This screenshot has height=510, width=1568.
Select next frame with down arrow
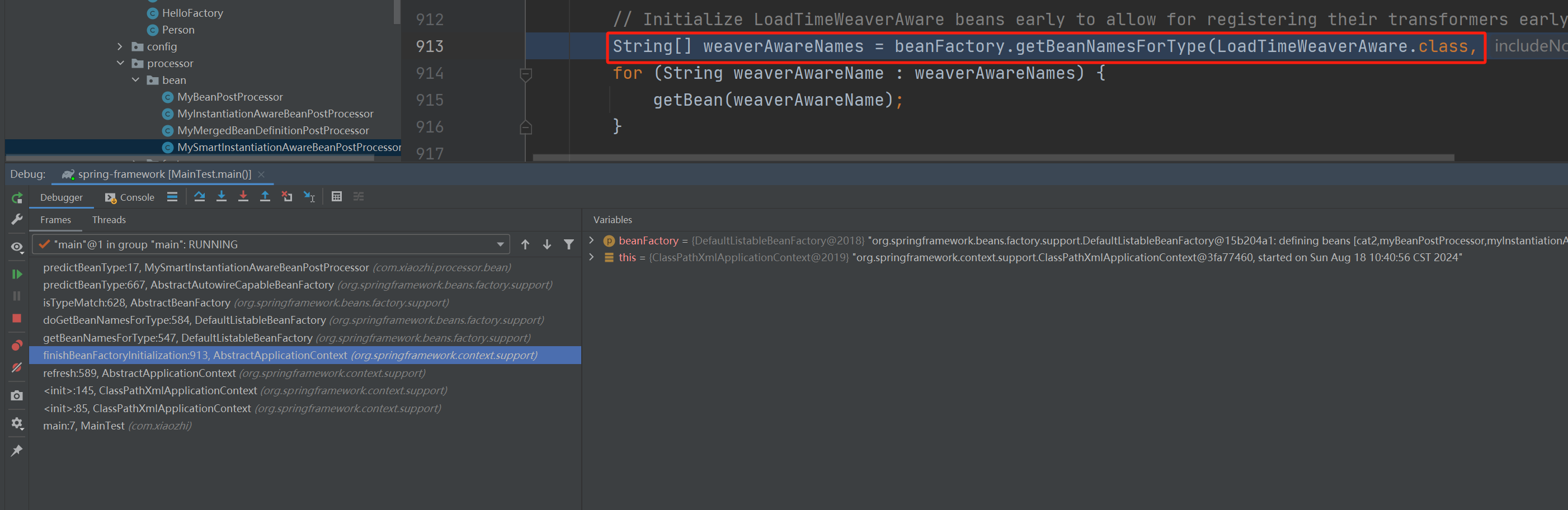point(547,244)
